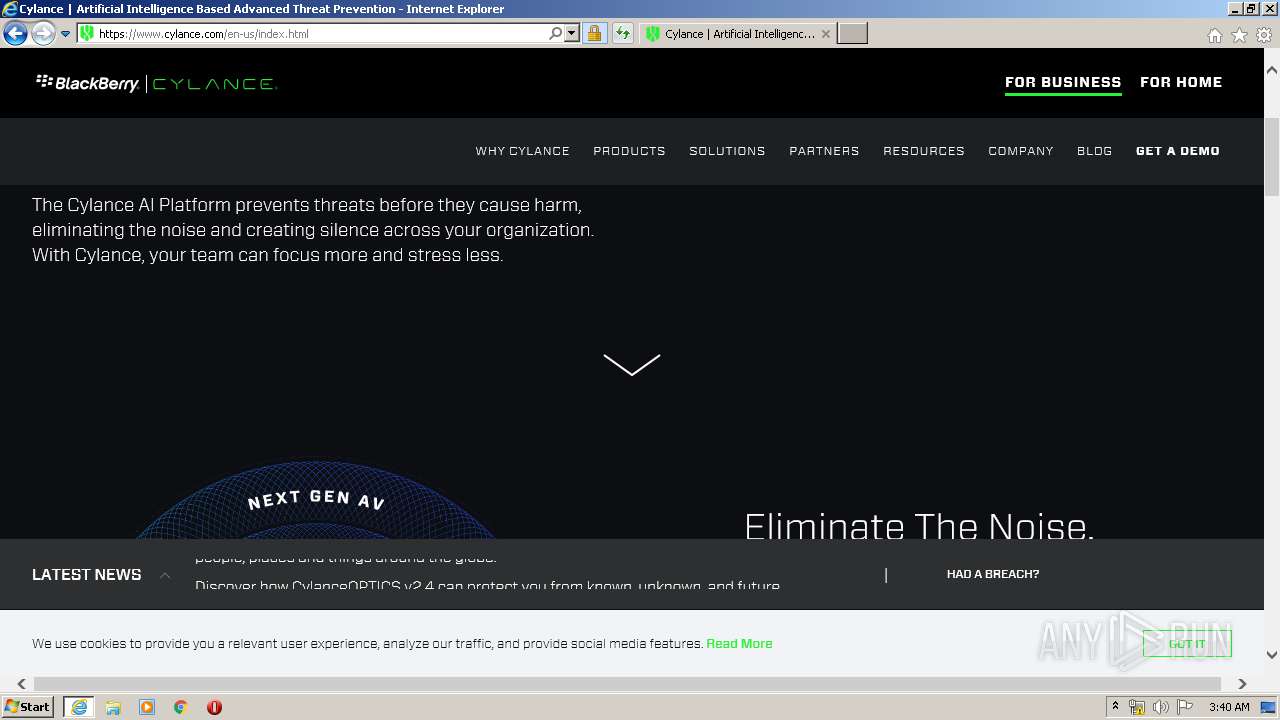
Task: Click the browser Back button
Action: tap(15, 33)
